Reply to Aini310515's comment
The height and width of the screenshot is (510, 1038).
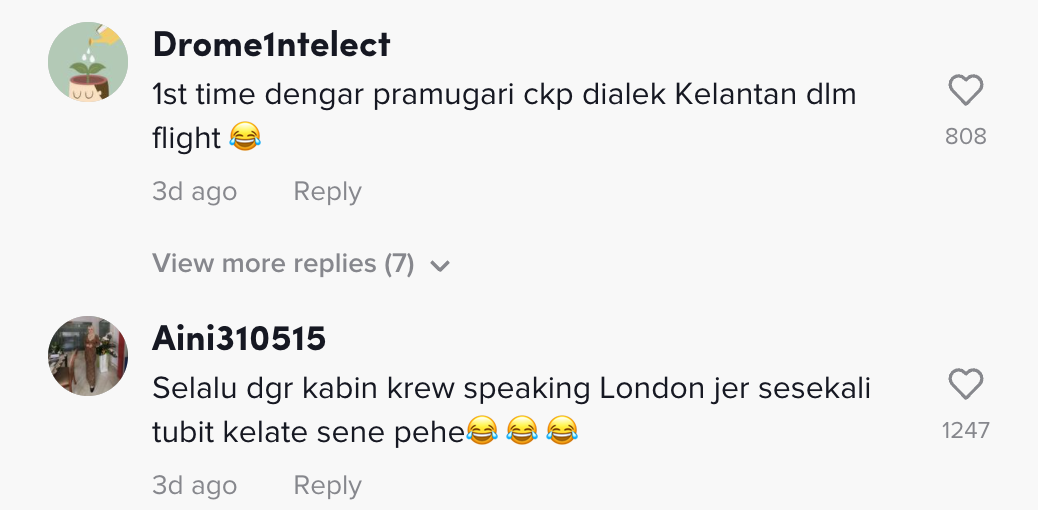coord(327,486)
